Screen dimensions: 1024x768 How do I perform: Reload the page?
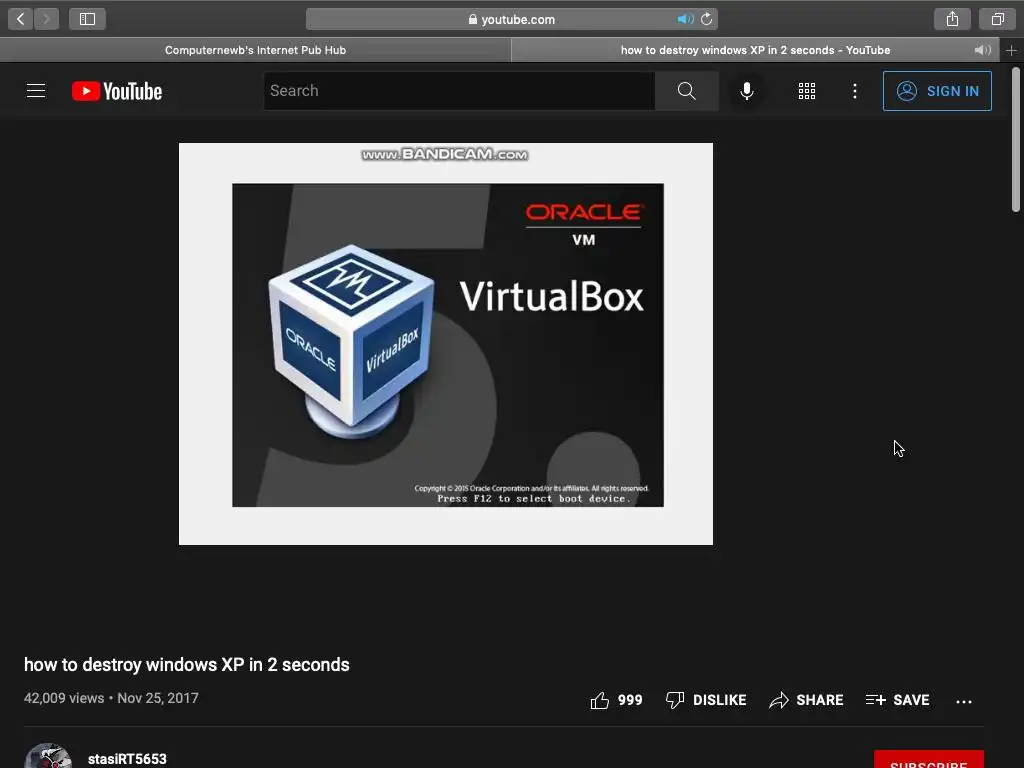click(x=707, y=19)
